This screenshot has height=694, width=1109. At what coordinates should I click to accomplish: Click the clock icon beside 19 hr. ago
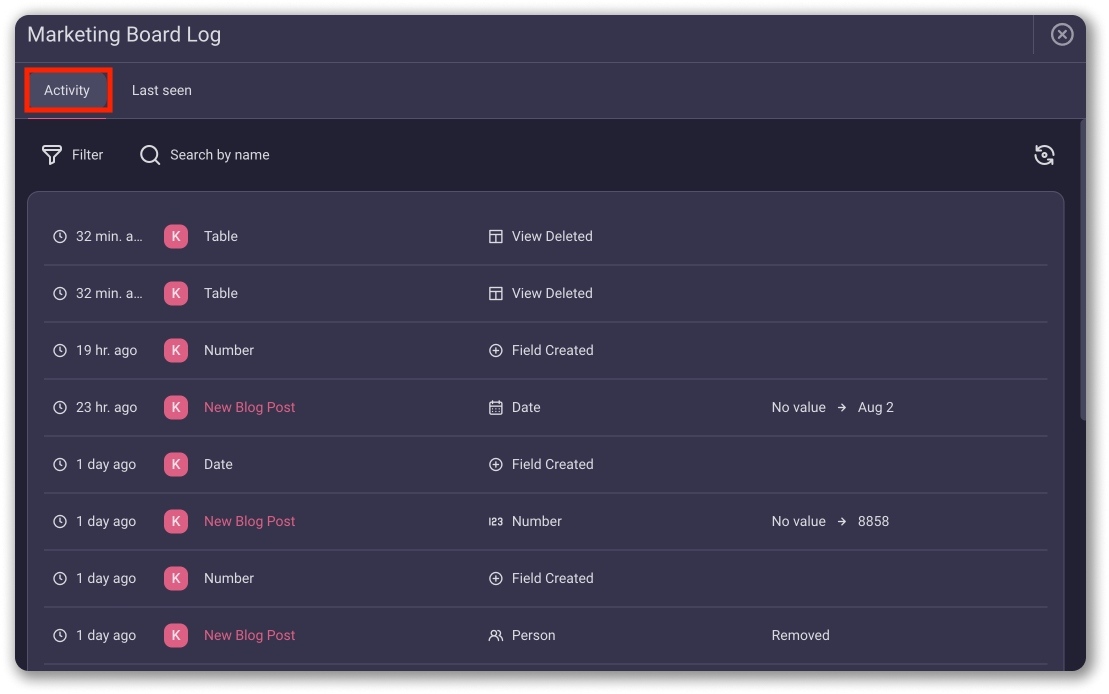(60, 350)
